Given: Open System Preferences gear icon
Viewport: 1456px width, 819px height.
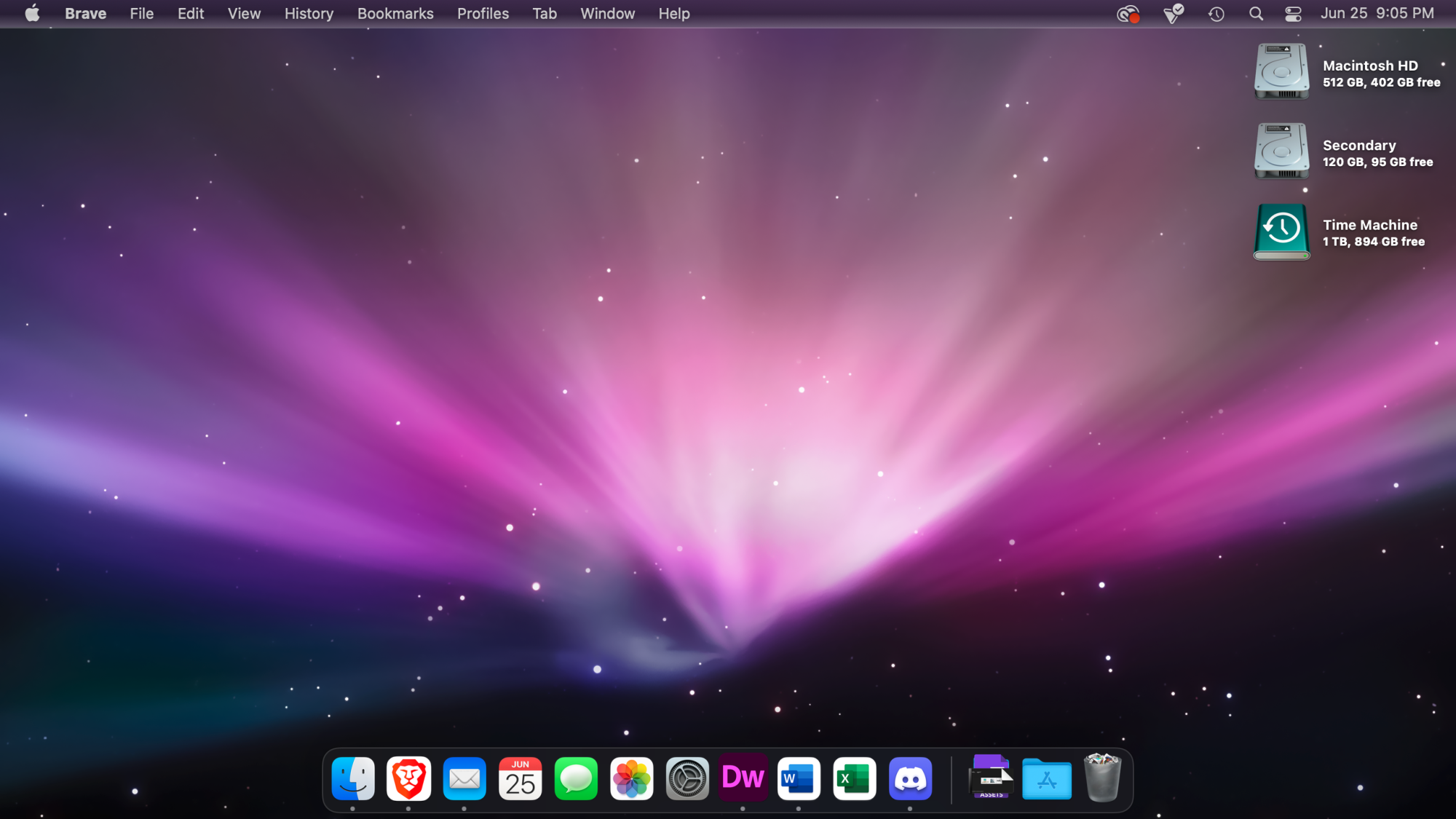Looking at the screenshot, I should (687, 779).
